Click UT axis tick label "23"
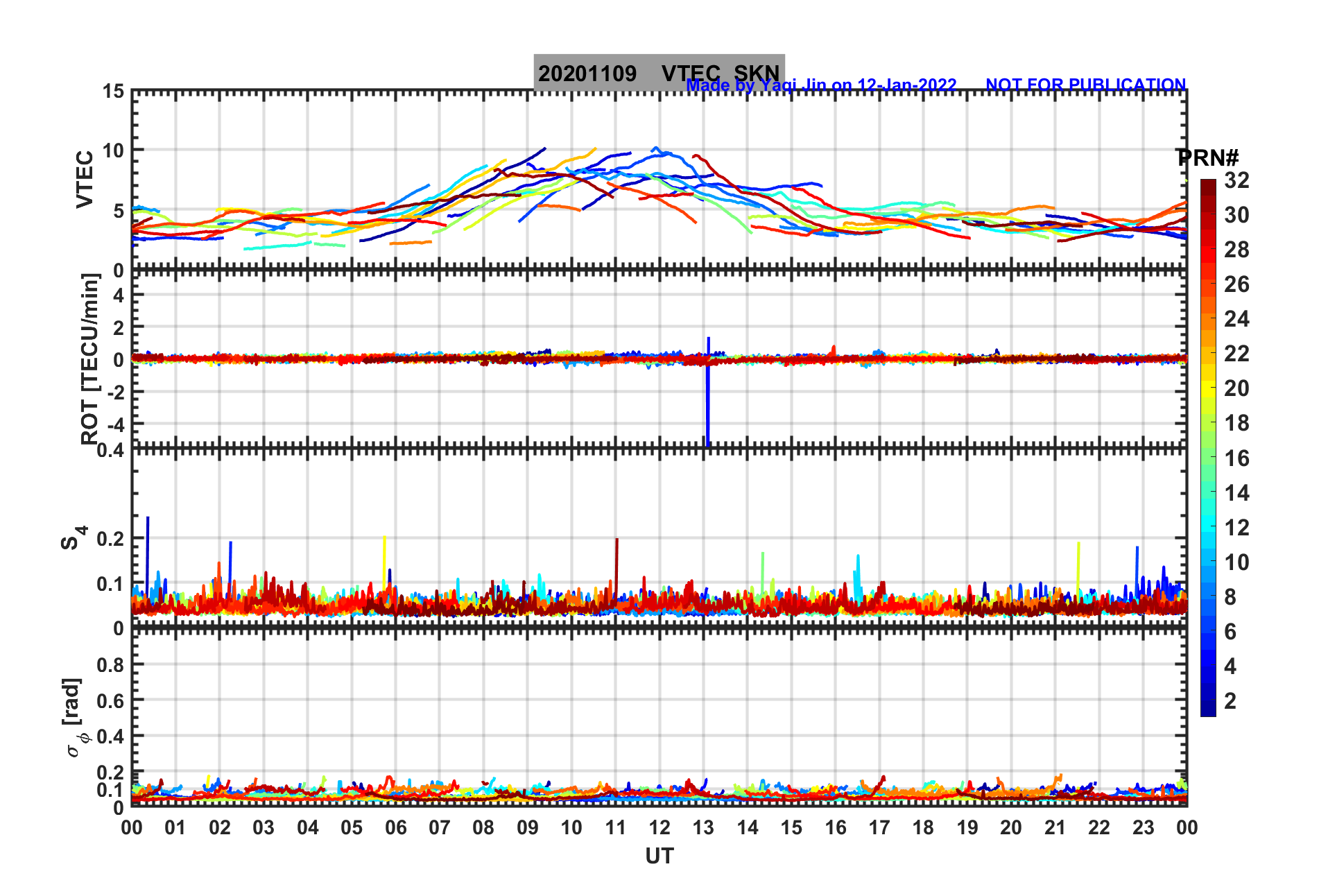The height and width of the screenshot is (896, 1319). point(1143,827)
